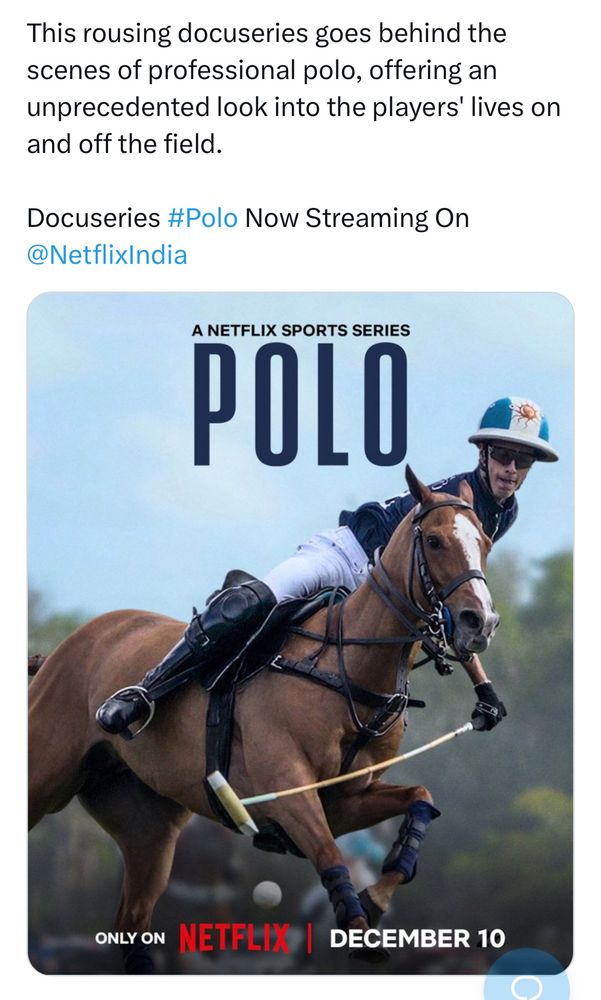
Task: Click the rider's sunglasses in poster
Action: click(510, 456)
